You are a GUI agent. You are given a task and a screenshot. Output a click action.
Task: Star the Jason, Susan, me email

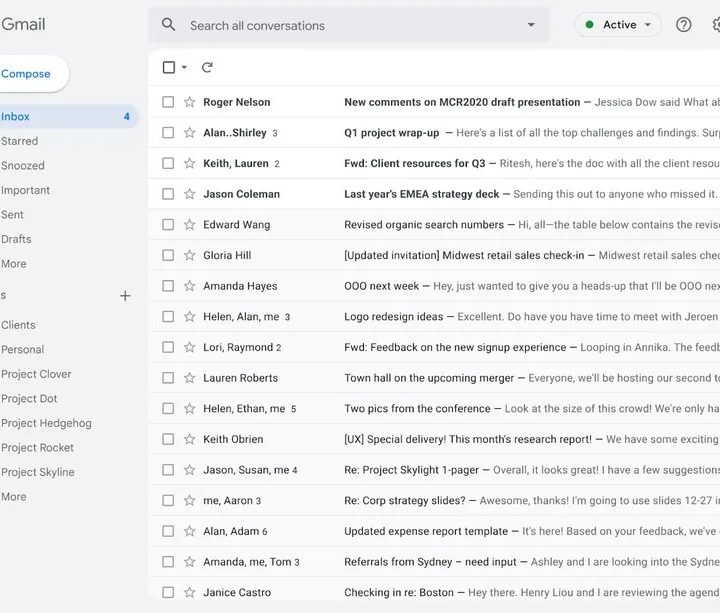pos(190,470)
